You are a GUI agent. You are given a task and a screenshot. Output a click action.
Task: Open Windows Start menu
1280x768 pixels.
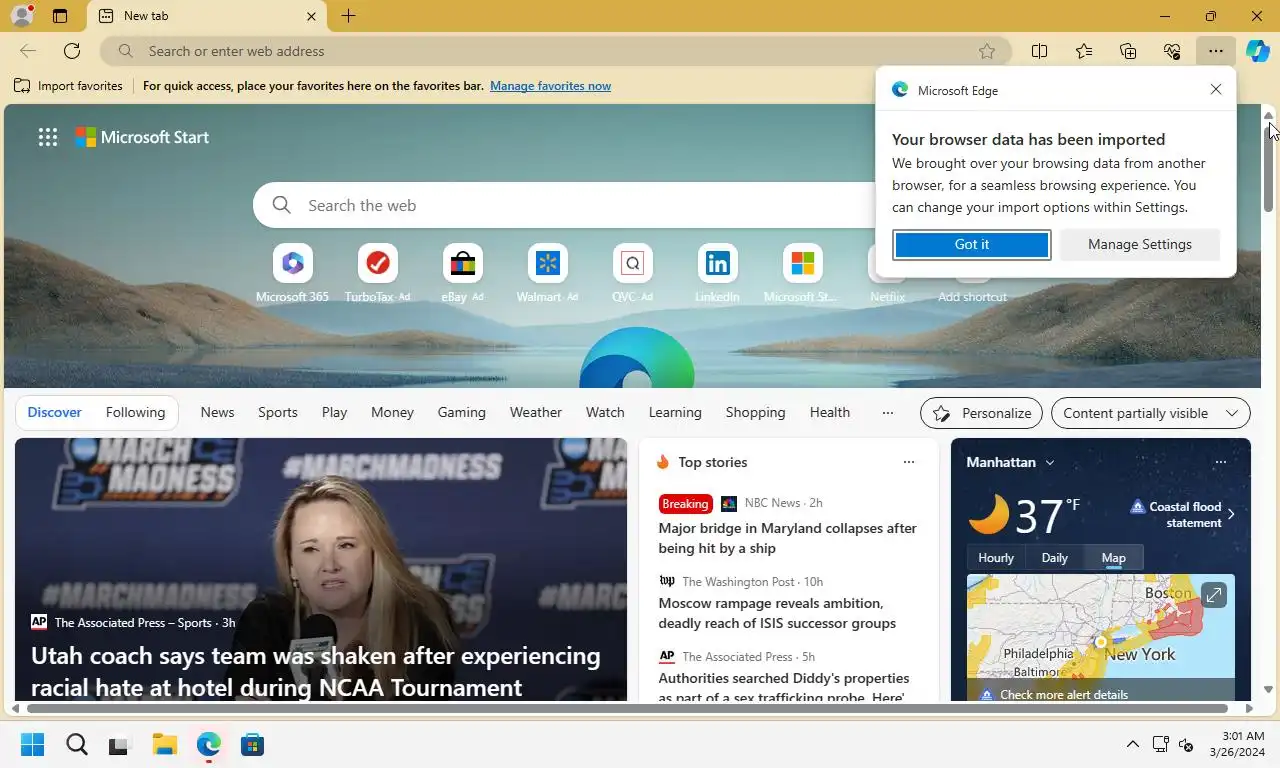point(33,744)
